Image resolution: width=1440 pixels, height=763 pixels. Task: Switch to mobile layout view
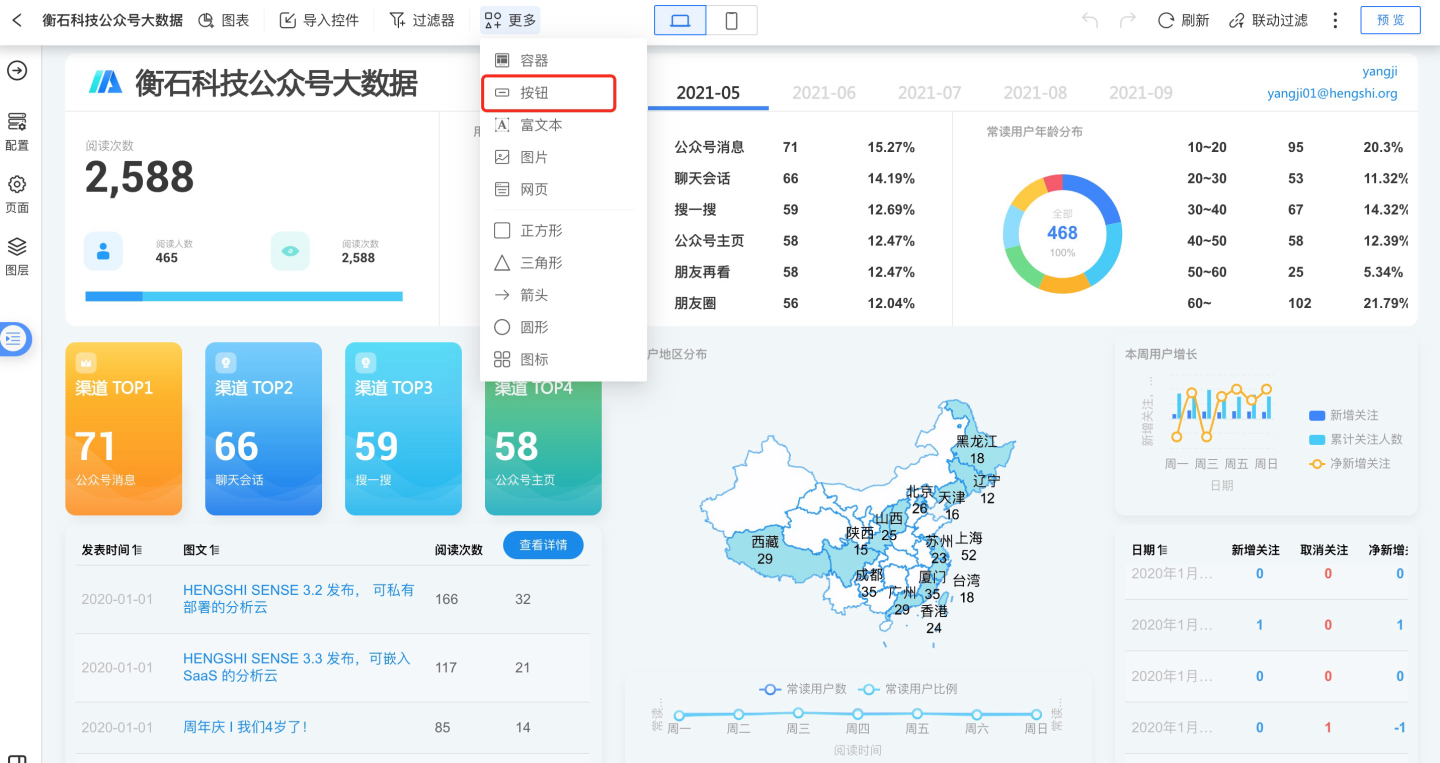(731, 20)
